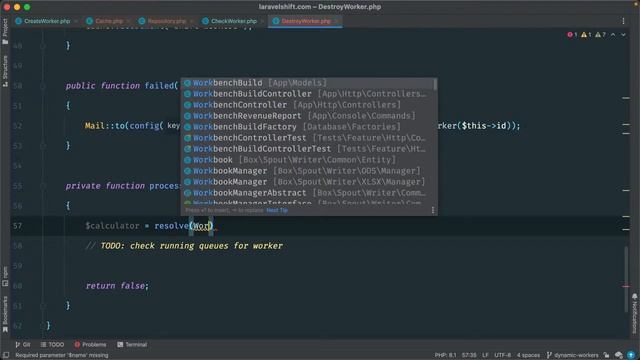Viewport: 640px width, 360px height.
Task: Toggle tool window bars icon in status bar
Action: pos(6,355)
